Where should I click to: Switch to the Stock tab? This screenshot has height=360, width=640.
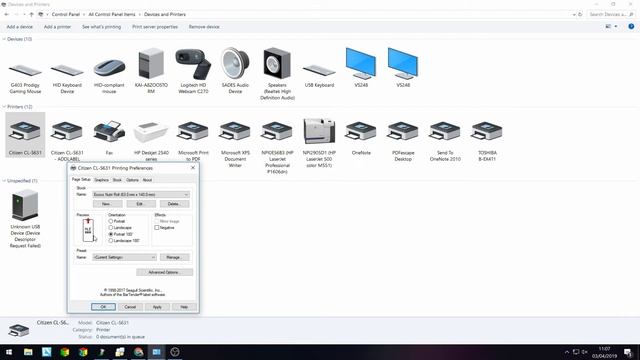click(x=117, y=180)
